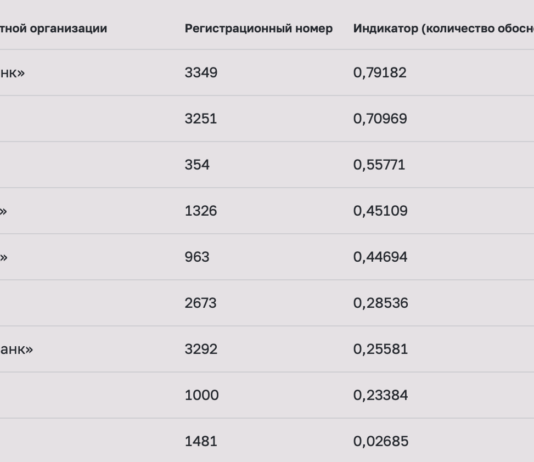Click indicator value 0,02685
This screenshot has height=462, width=534.
[x=381, y=441]
